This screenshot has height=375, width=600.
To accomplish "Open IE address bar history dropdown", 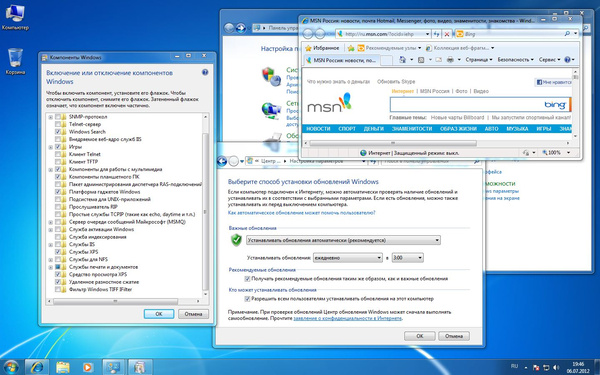I will point(427,34).
